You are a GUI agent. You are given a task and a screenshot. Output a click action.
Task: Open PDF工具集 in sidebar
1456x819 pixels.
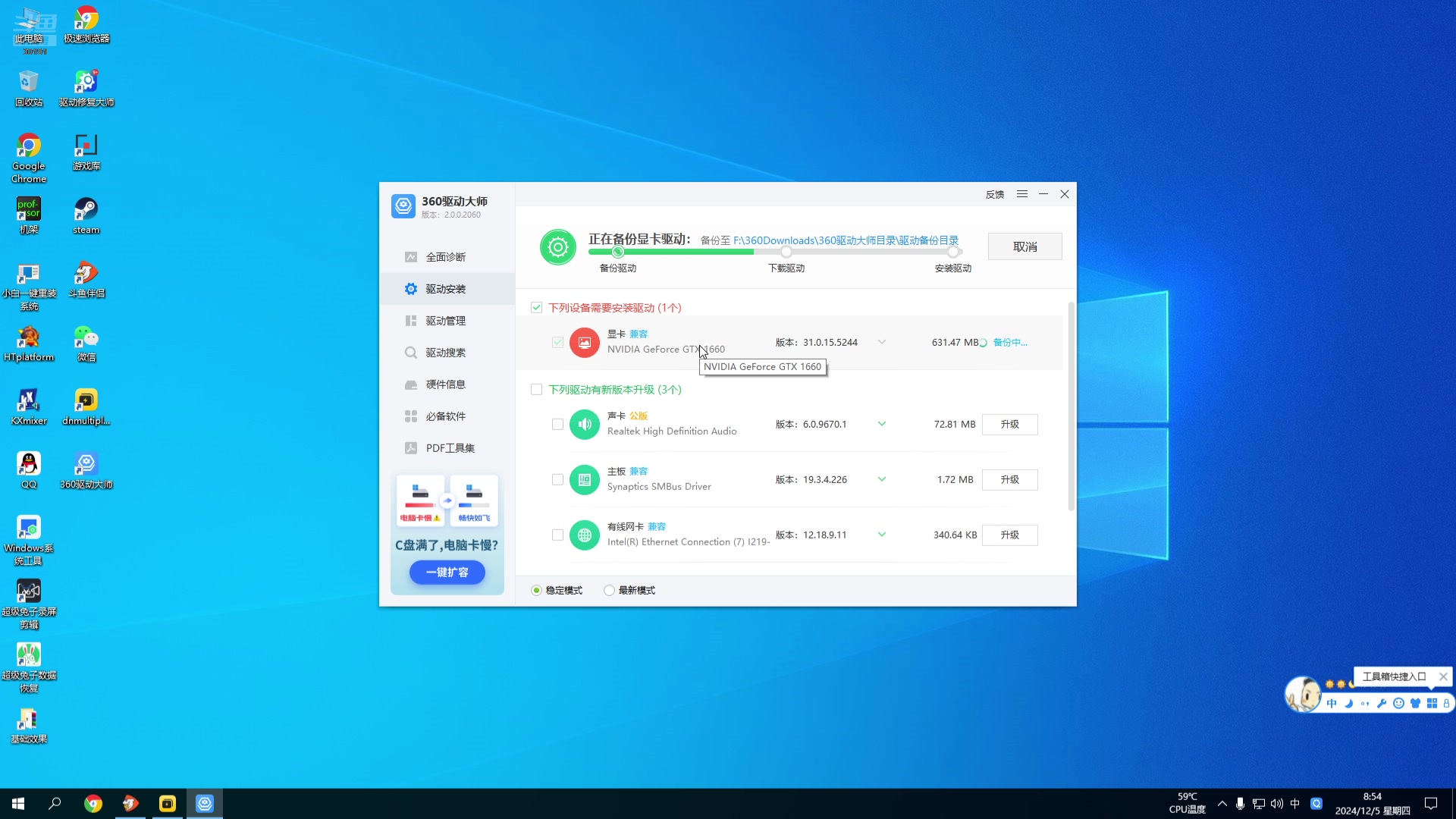tap(447, 448)
